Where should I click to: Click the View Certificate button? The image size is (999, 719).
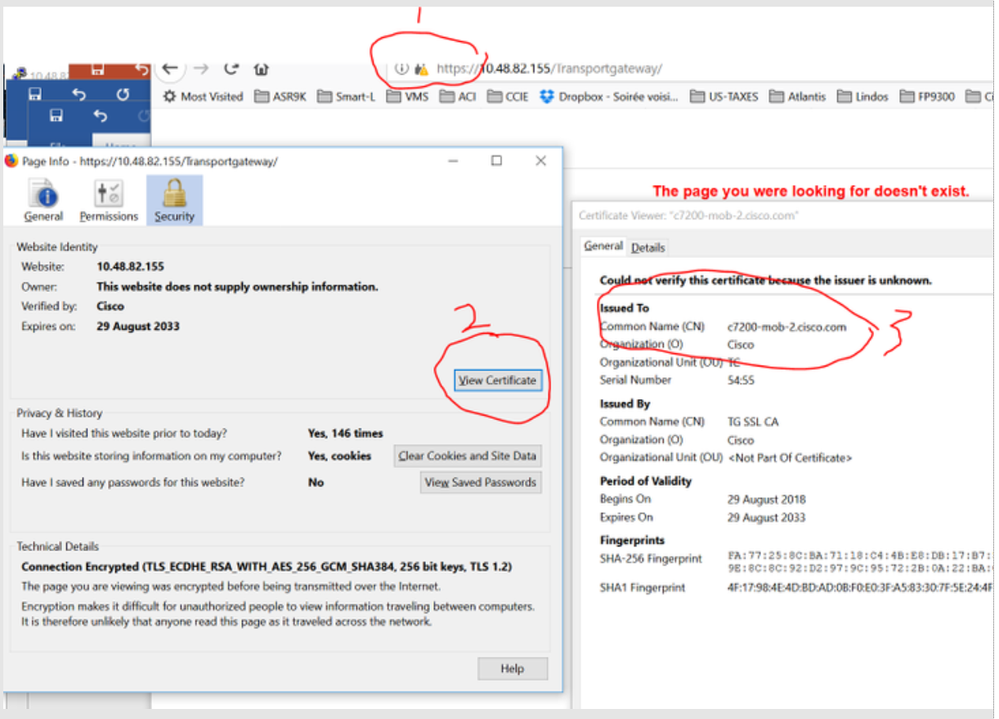coord(498,380)
